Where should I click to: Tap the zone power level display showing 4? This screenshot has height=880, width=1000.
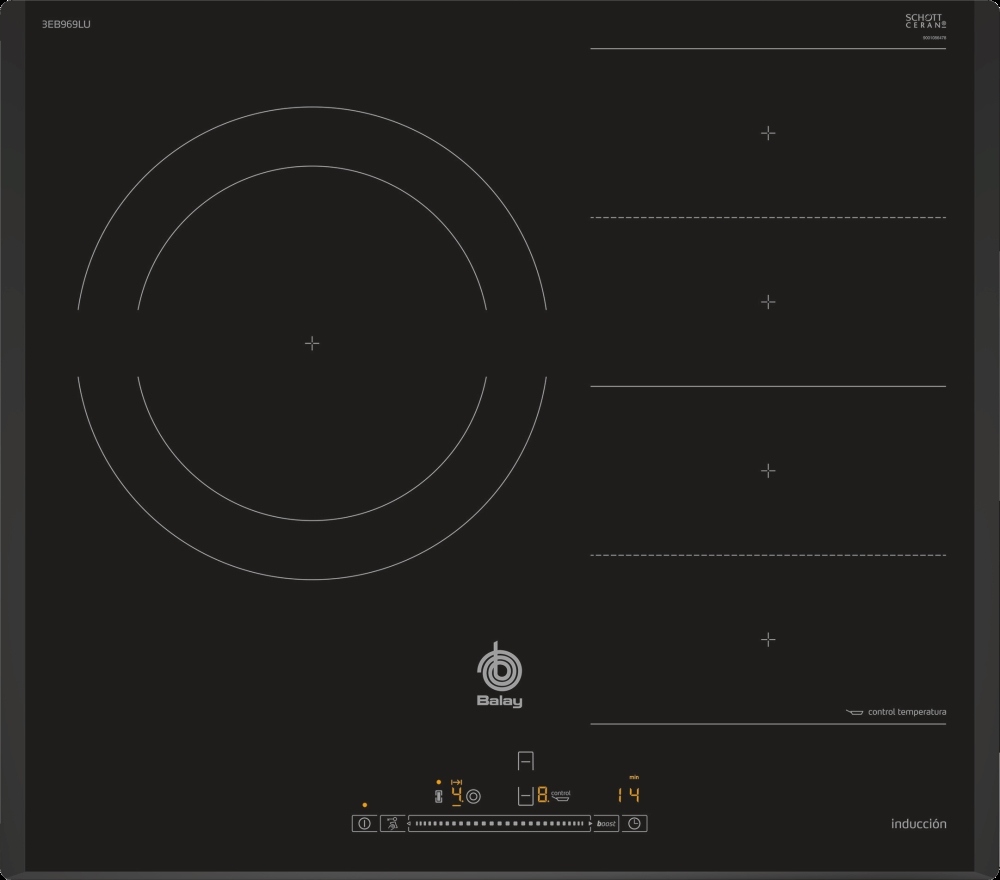coord(457,796)
